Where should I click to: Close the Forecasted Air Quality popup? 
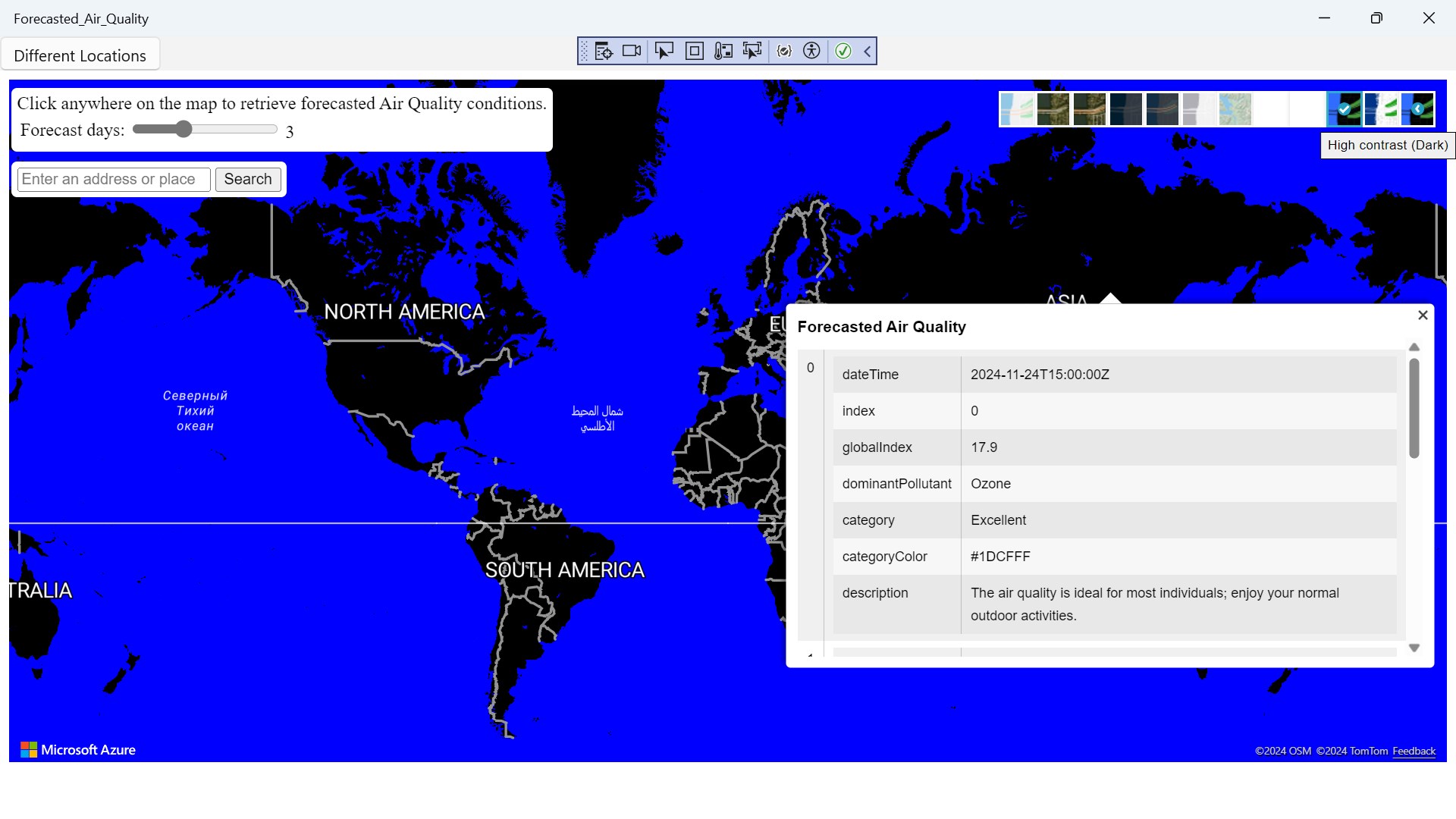(x=1423, y=315)
